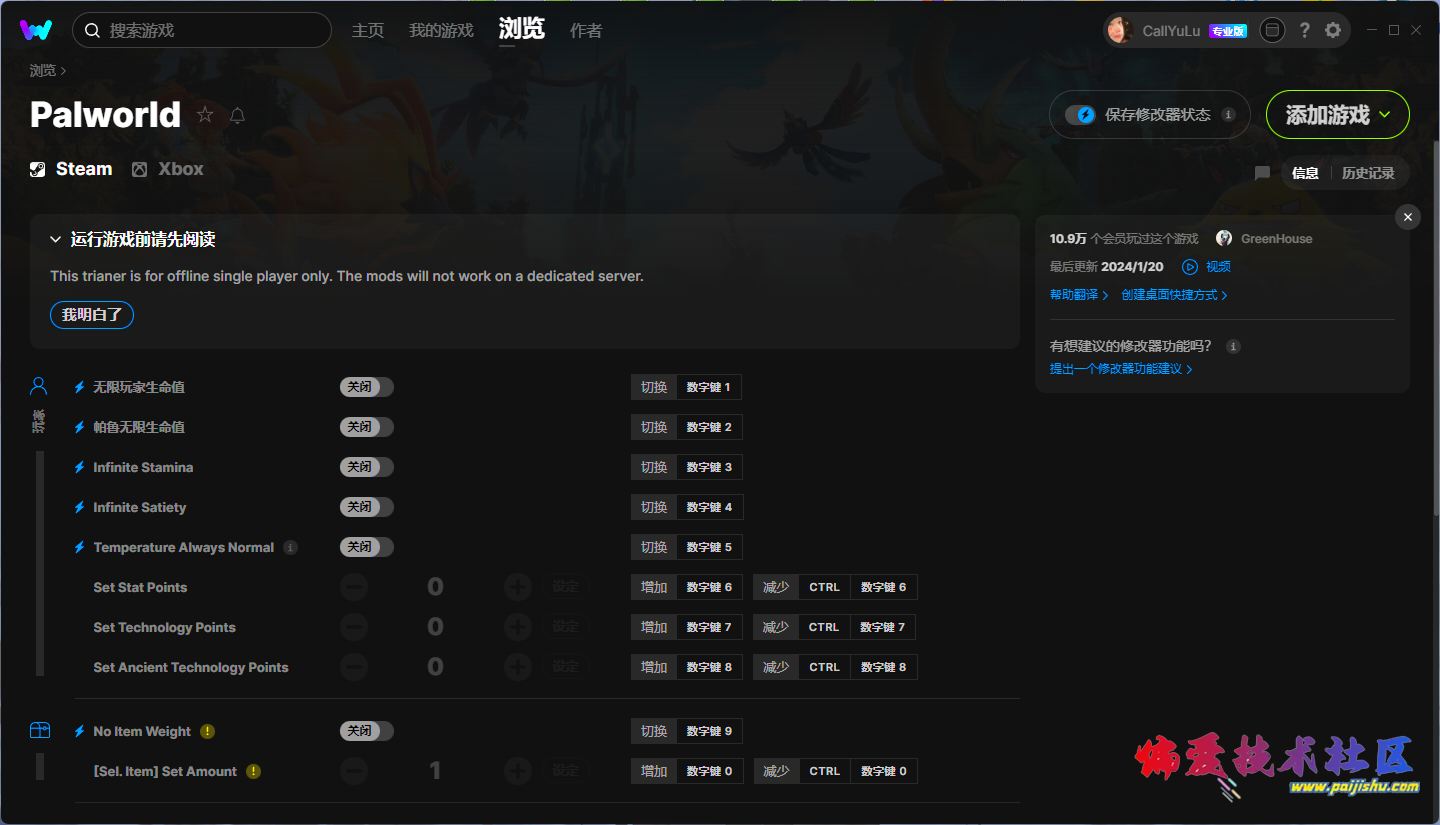Toggle 帕鲁无限生命值 switch

[367, 427]
